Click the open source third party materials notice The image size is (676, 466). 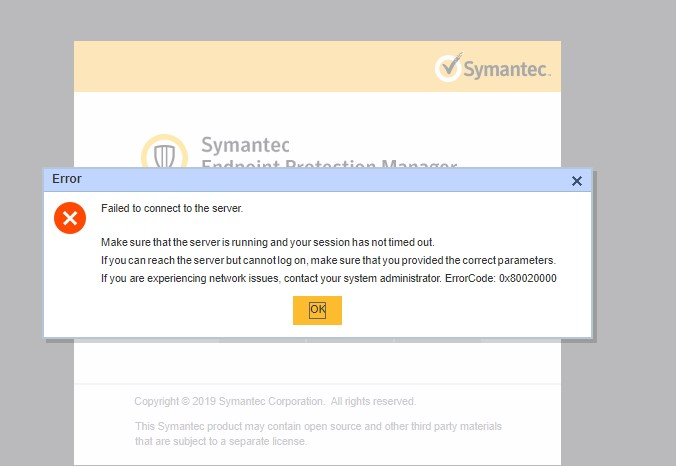pos(318,427)
